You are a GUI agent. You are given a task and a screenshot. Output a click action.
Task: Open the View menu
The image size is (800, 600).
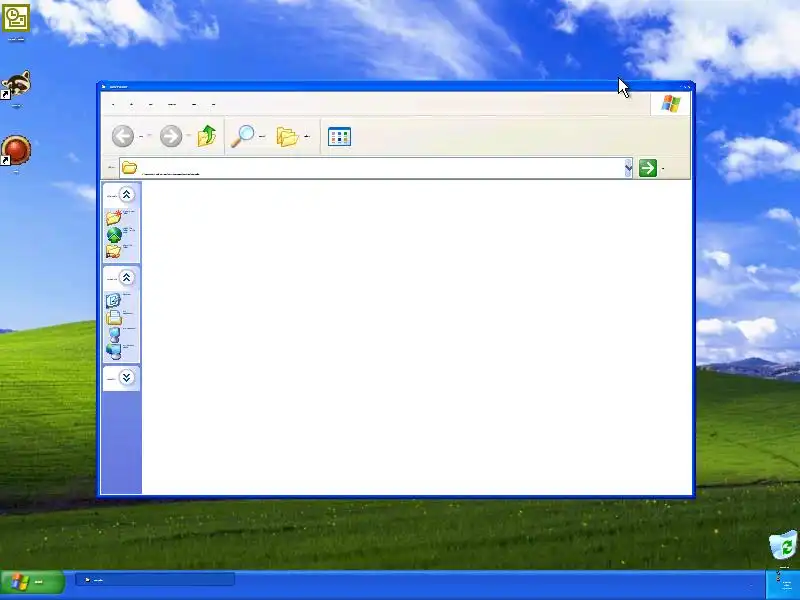(151, 105)
